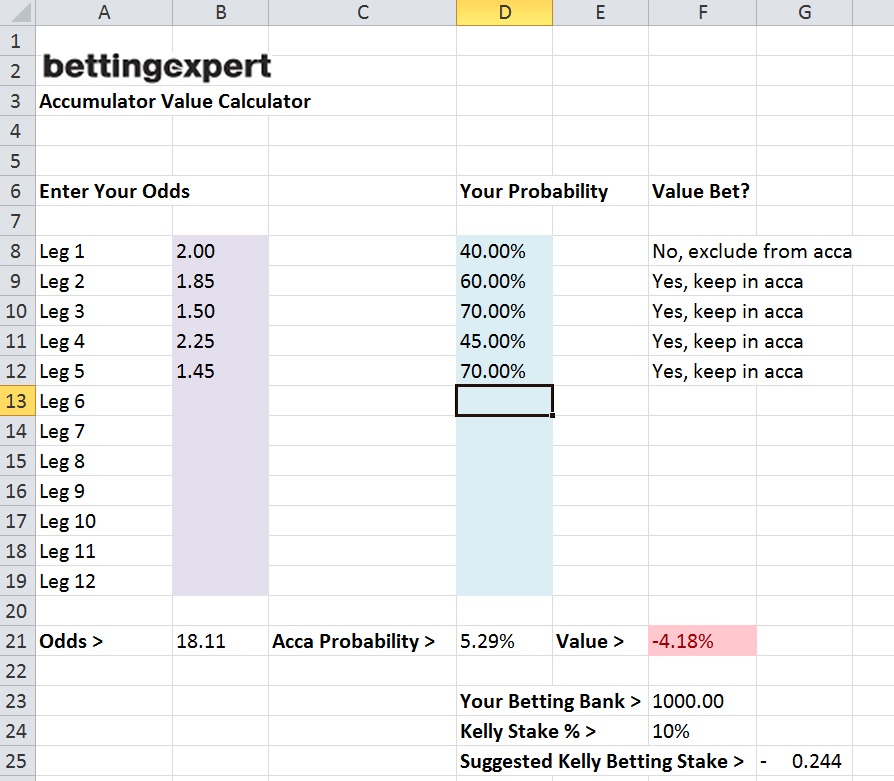Select row header 21
The image size is (894, 781).
click(17, 641)
